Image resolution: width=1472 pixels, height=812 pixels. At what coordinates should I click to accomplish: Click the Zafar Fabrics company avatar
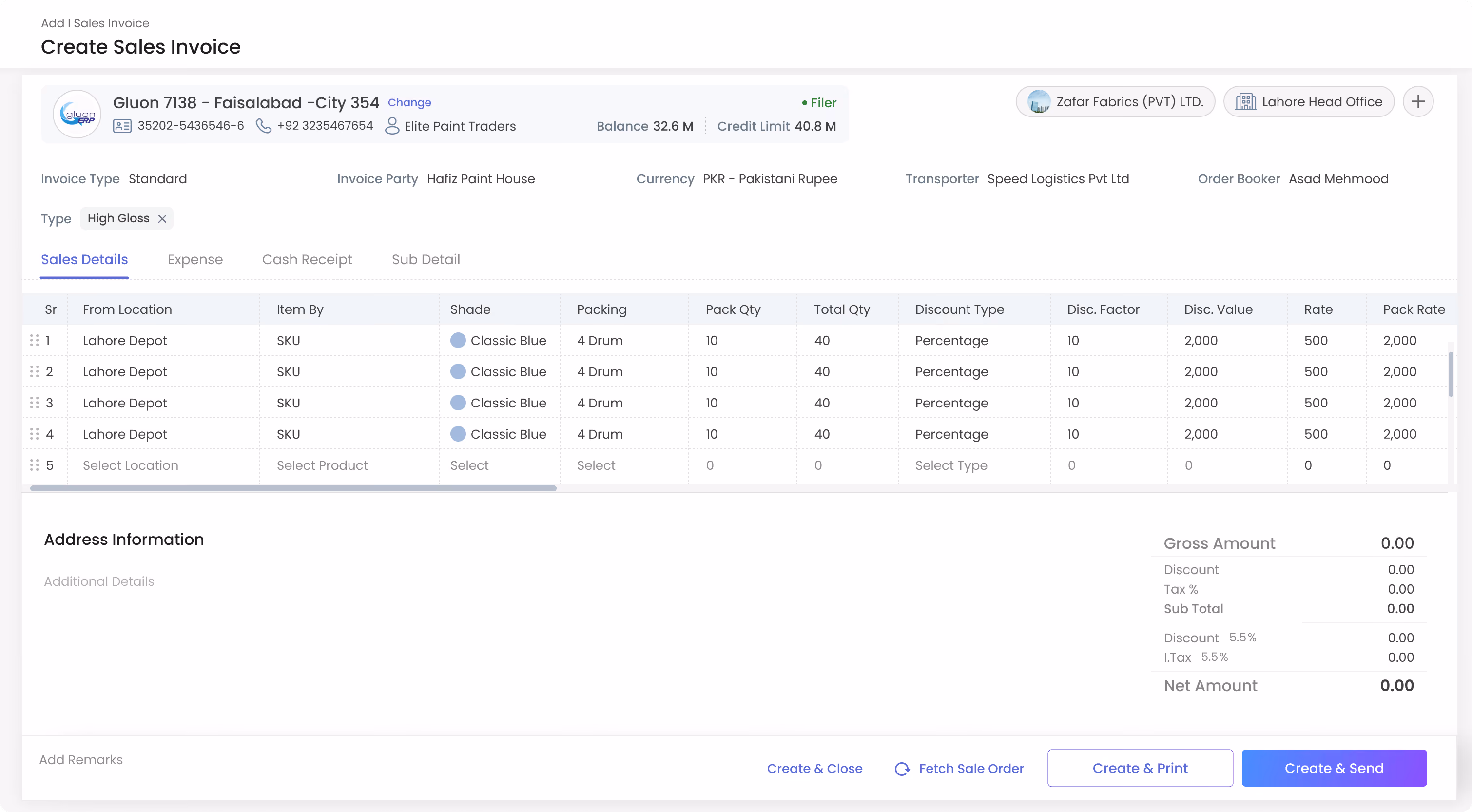click(1038, 102)
